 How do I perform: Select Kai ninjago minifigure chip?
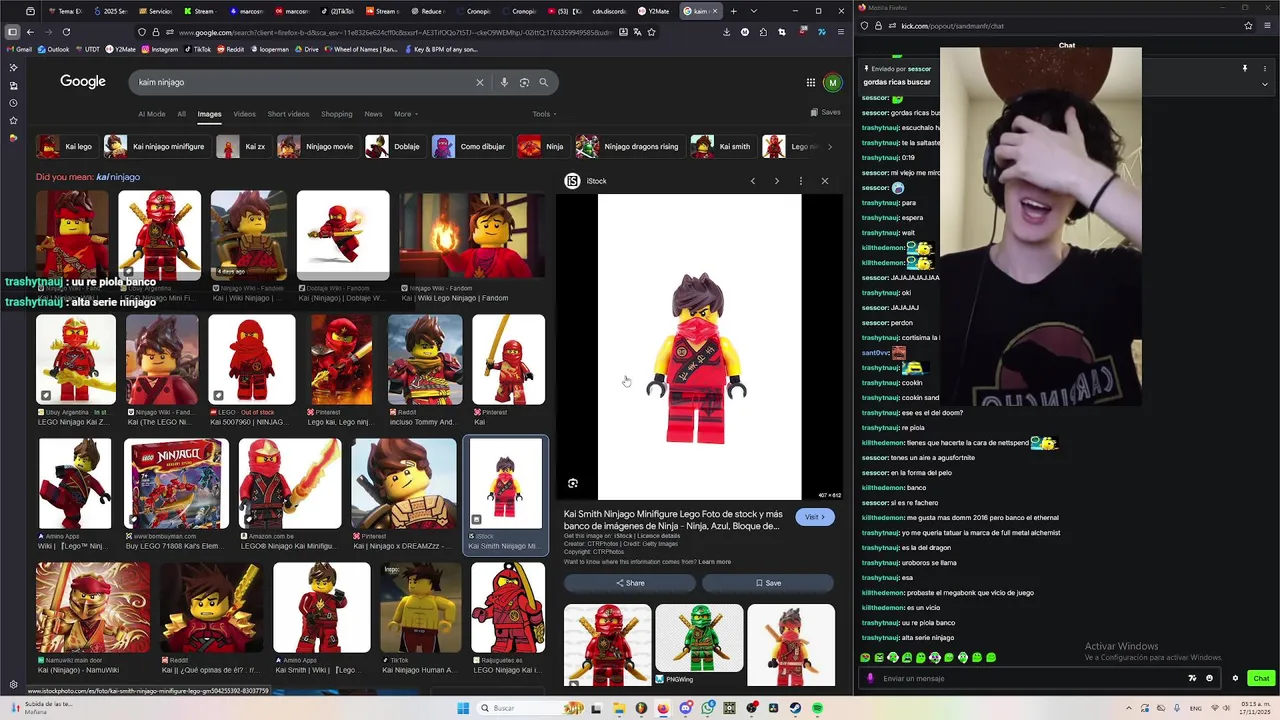click(156, 147)
